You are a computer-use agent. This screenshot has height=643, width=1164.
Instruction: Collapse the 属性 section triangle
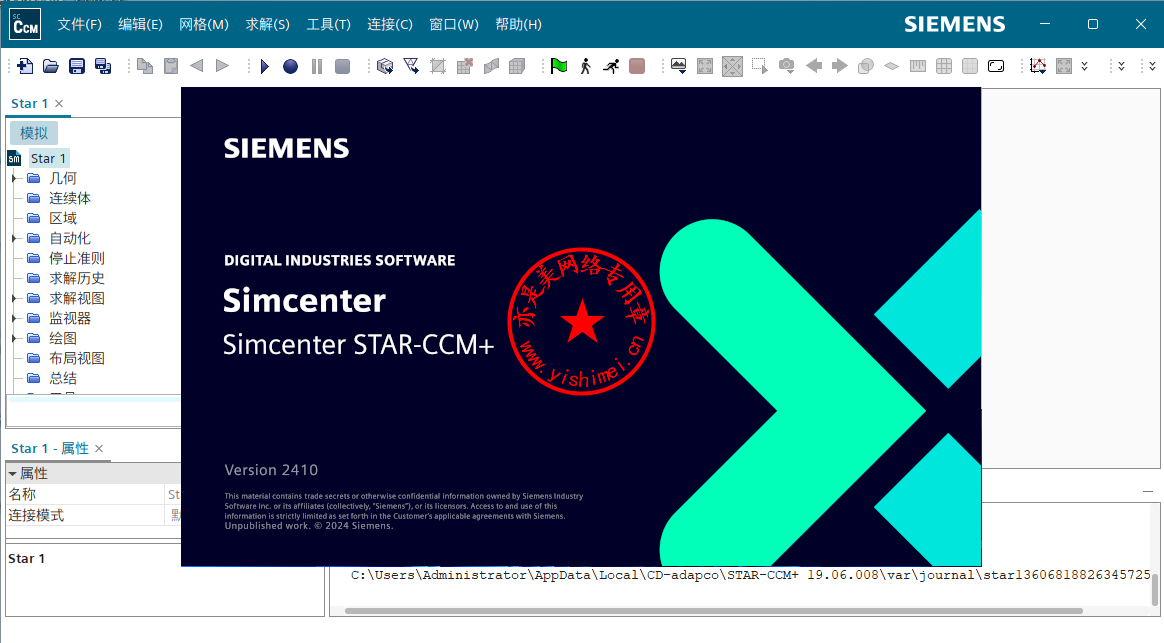coord(12,473)
